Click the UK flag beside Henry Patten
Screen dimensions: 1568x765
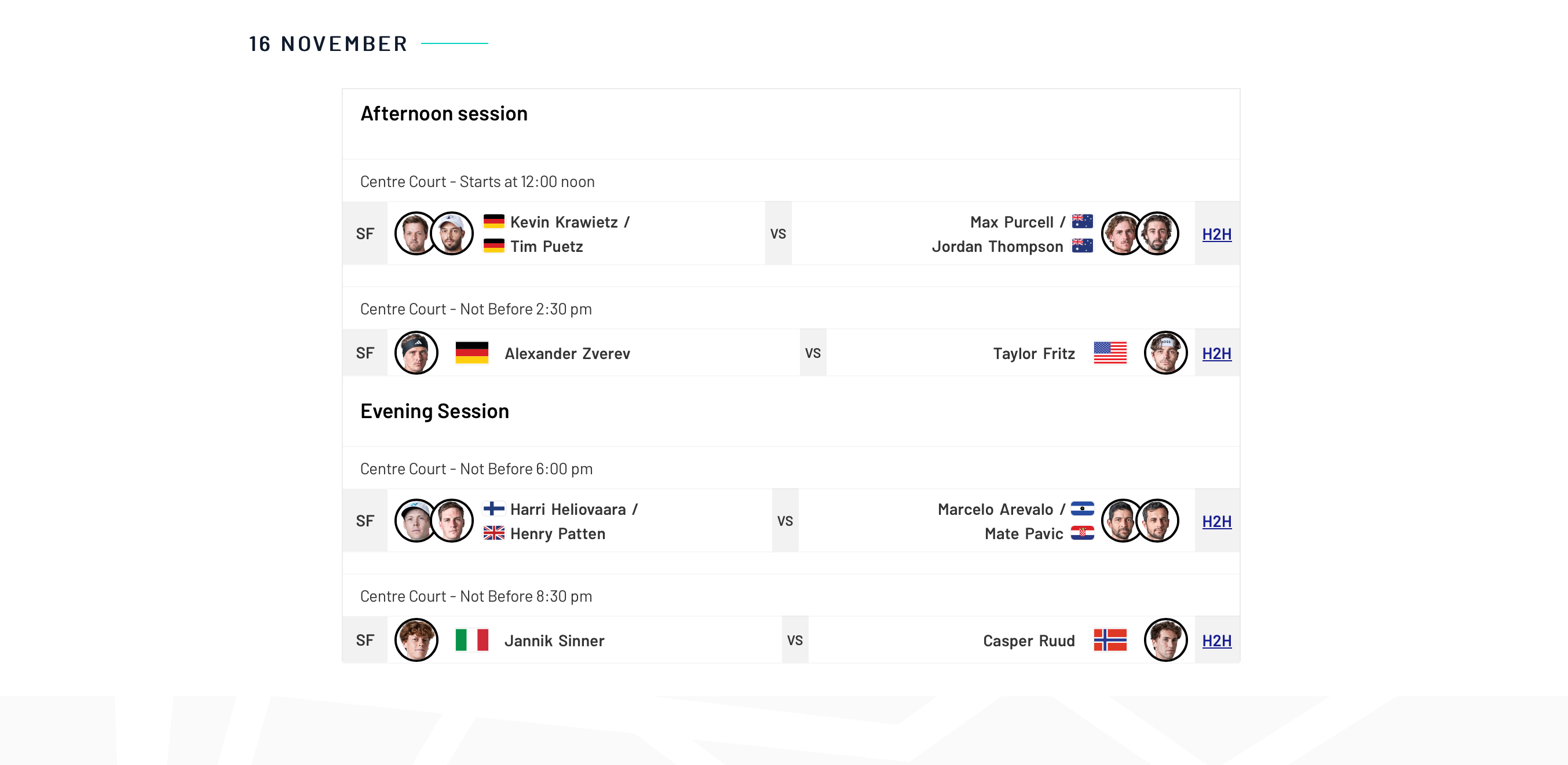pos(494,533)
